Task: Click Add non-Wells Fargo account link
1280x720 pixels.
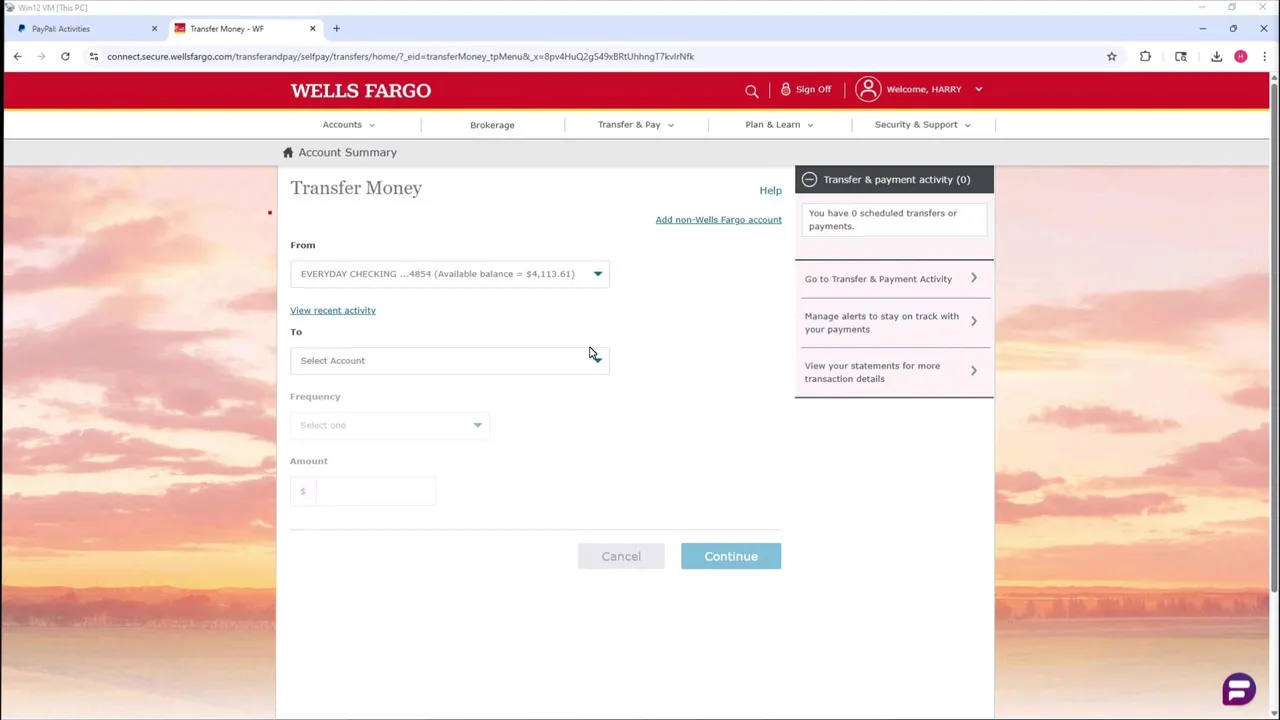Action: [x=718, y=220]
